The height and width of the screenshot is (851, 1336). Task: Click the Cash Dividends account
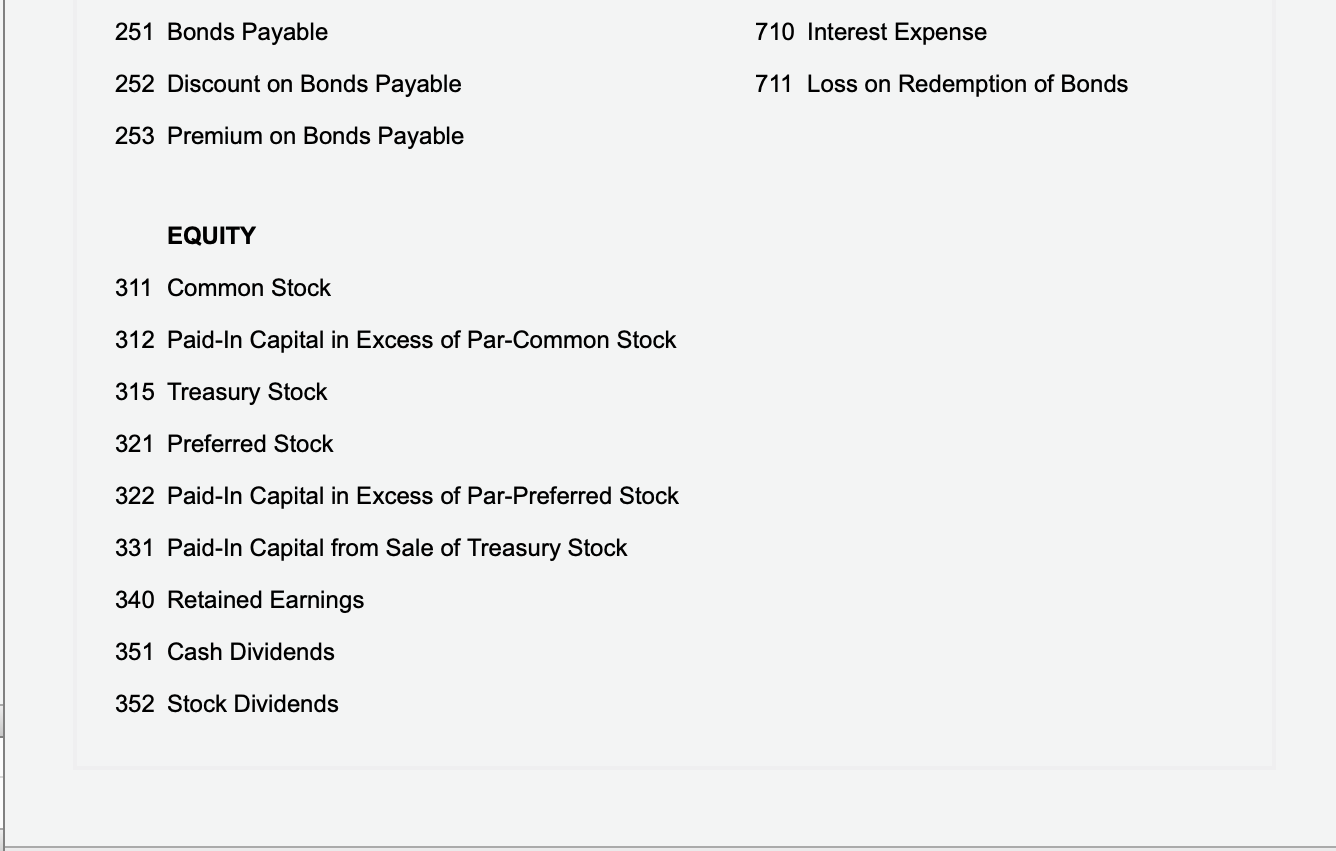[x=251, y=652]
